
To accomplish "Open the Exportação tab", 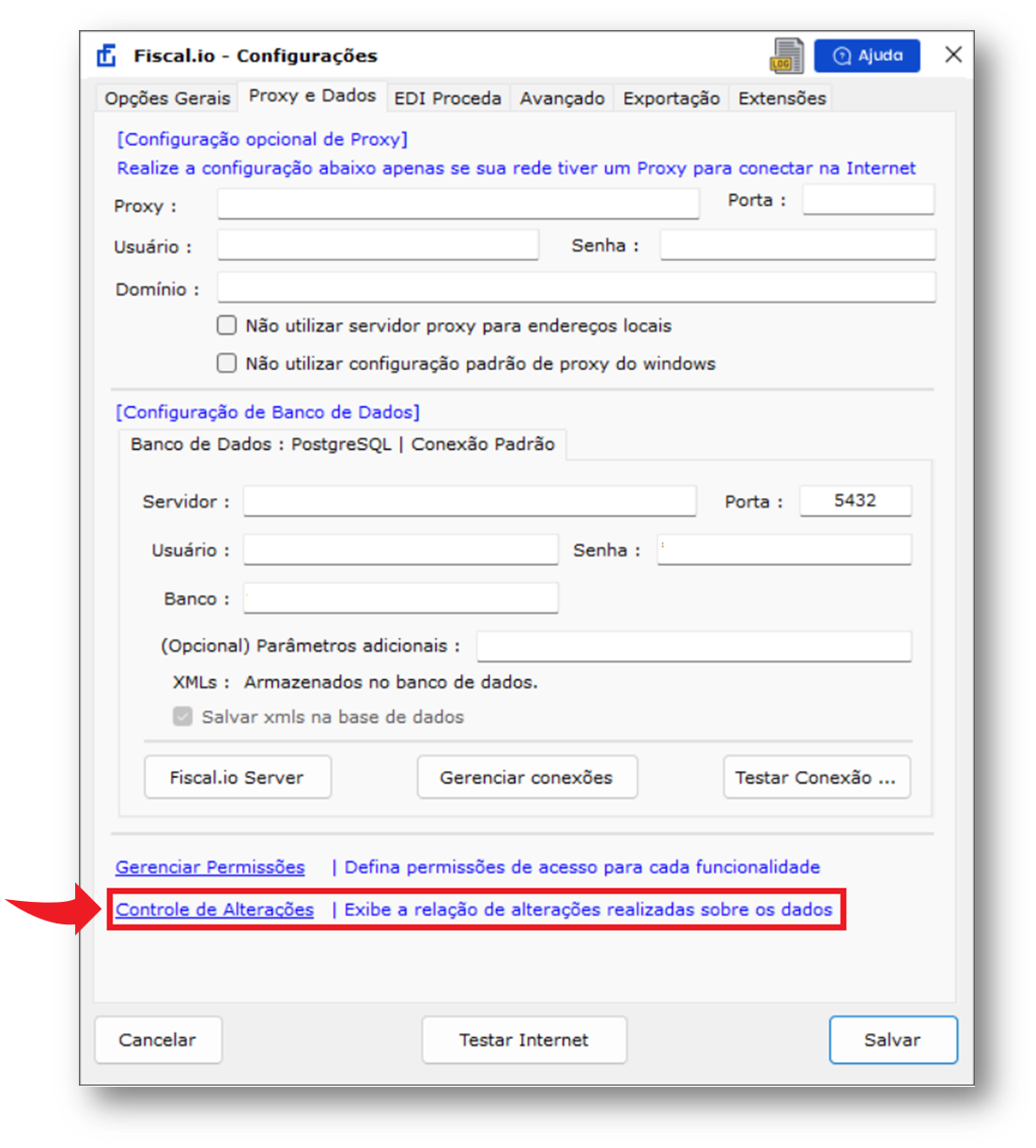I will point(672,98).
